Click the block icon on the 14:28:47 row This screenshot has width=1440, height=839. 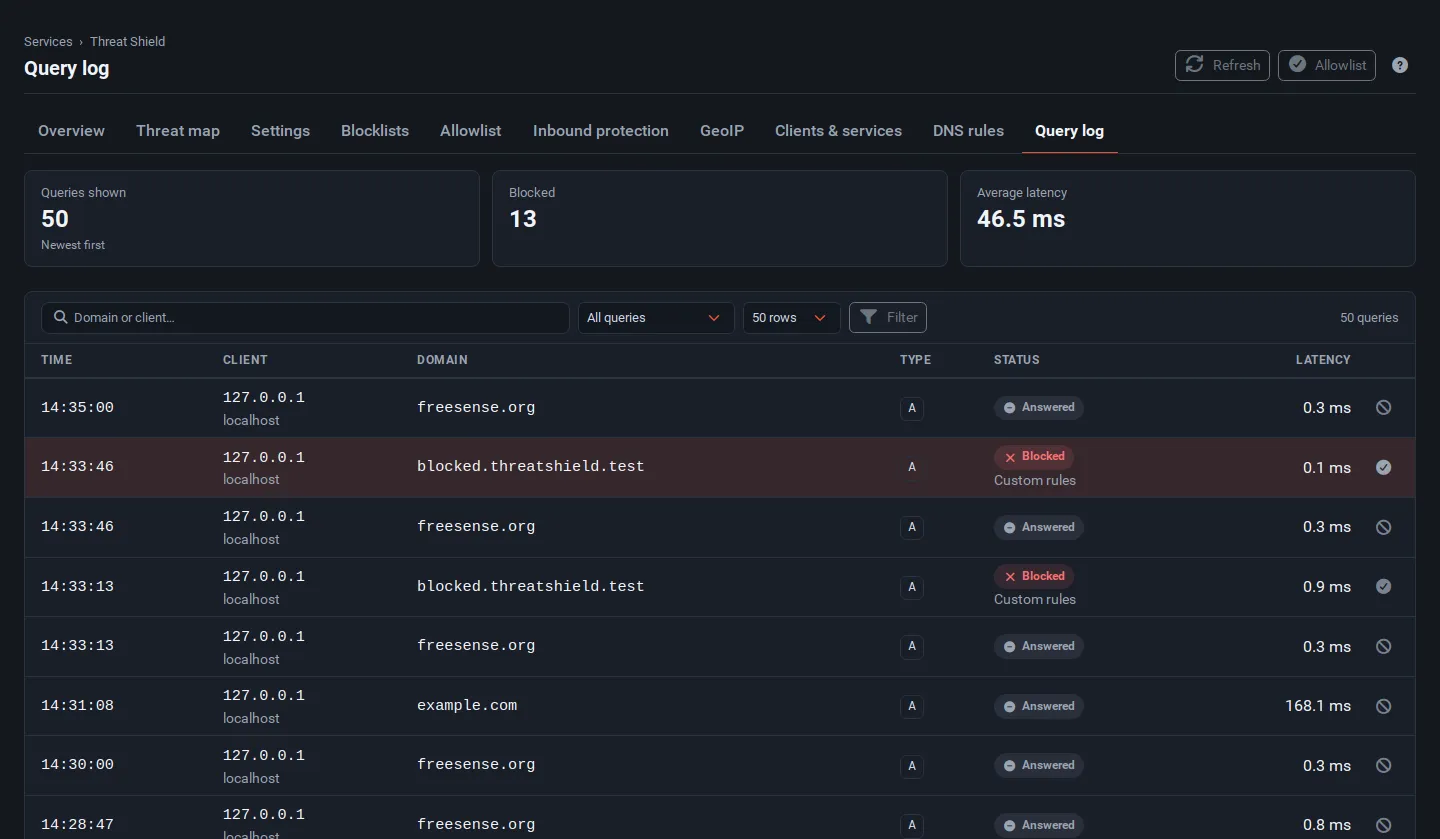[1383, 825]
